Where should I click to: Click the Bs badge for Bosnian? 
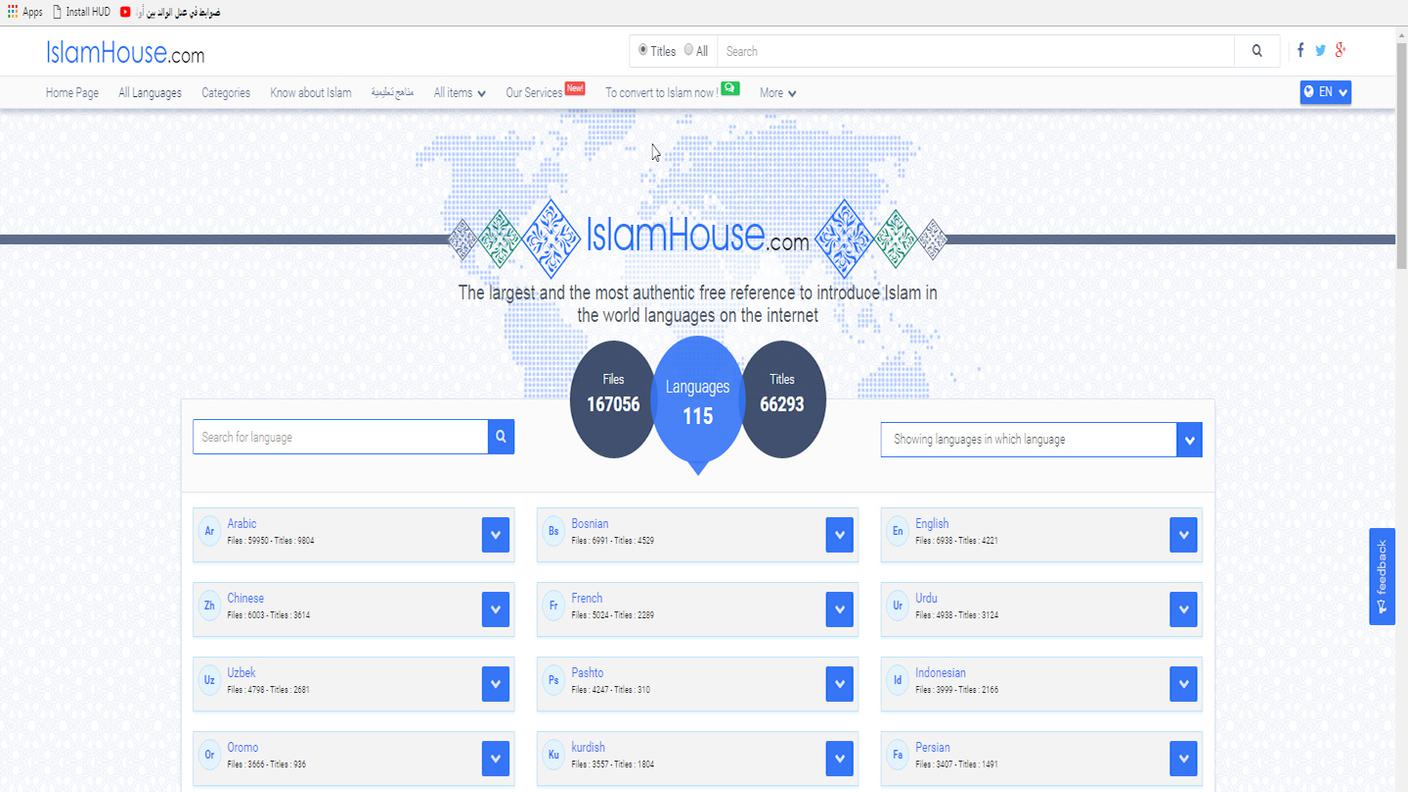pyautogui.click(x=553, y=531)
